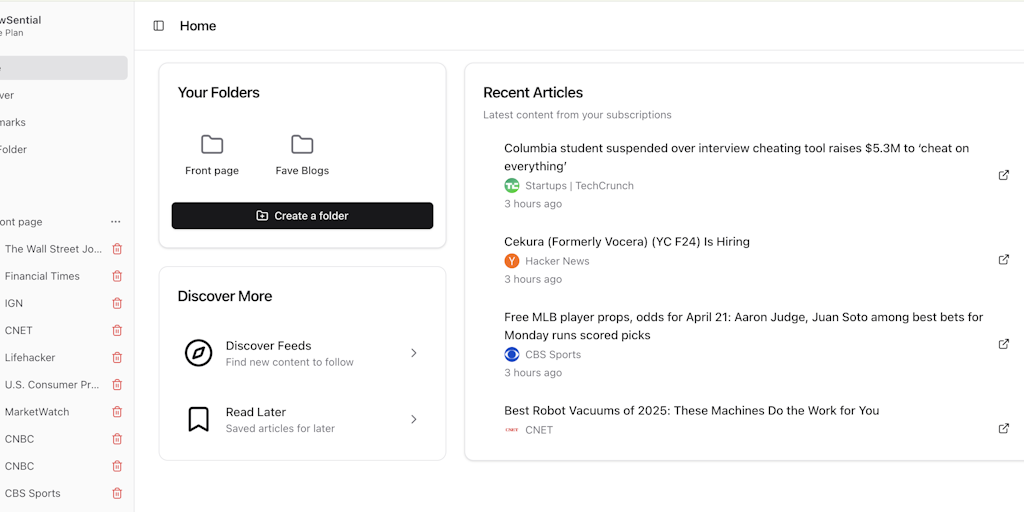Open Free MLB player props article

click(743, 326)
